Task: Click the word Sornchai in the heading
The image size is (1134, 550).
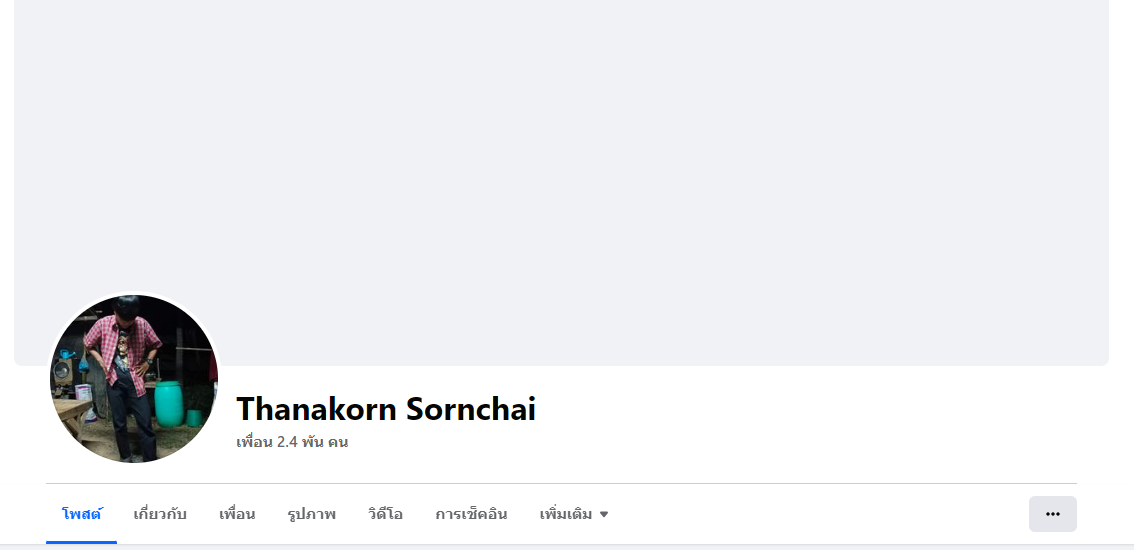Action: point(471,409)
